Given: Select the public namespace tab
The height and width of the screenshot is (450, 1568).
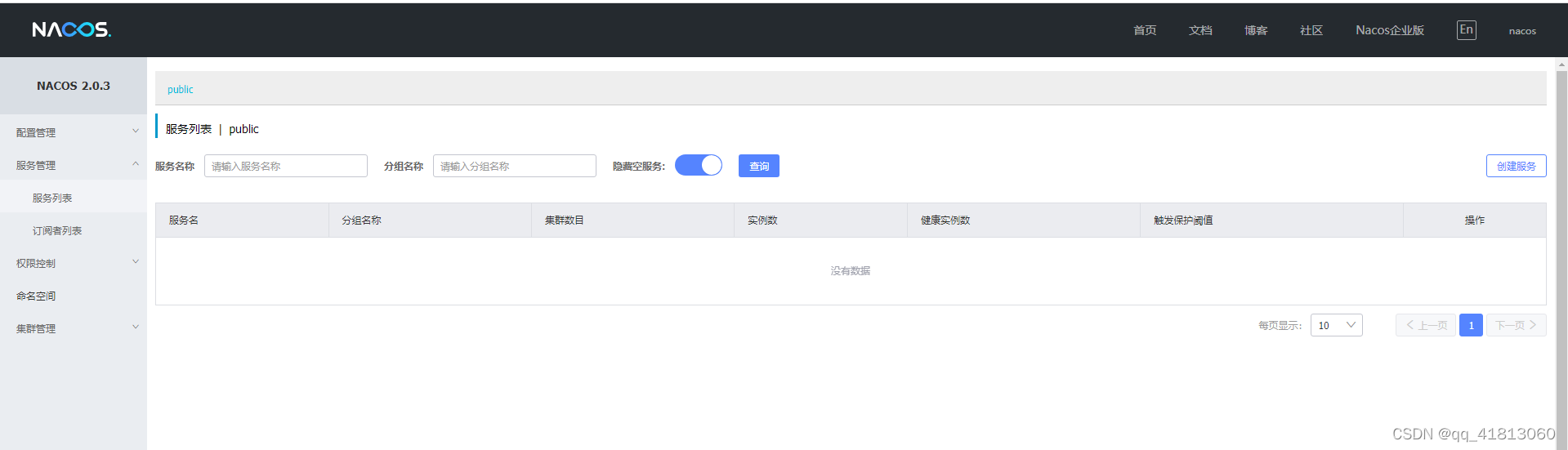Looking at the screenshot, I should pos(181,89).
